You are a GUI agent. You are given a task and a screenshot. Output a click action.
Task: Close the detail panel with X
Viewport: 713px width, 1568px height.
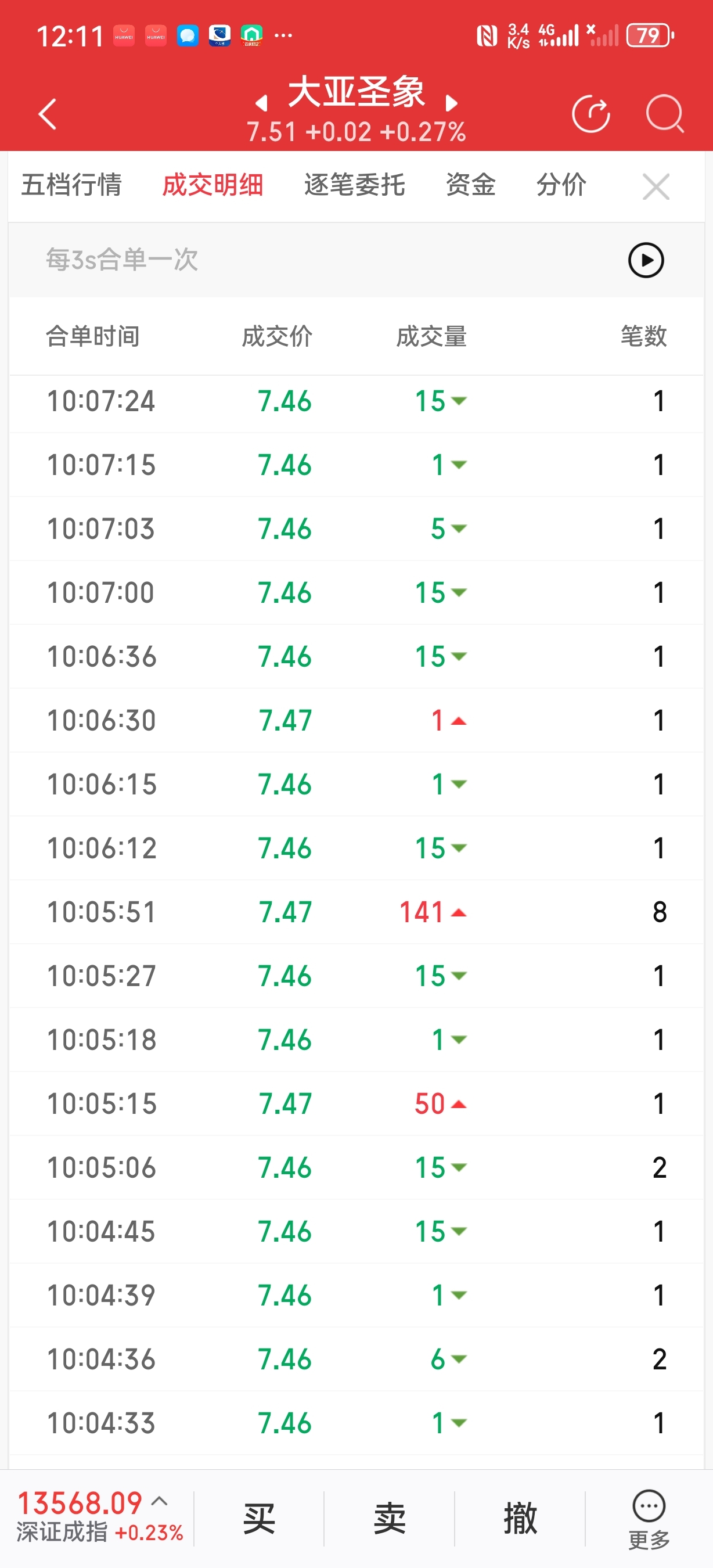pyautogui.click(x=656, y=186)
